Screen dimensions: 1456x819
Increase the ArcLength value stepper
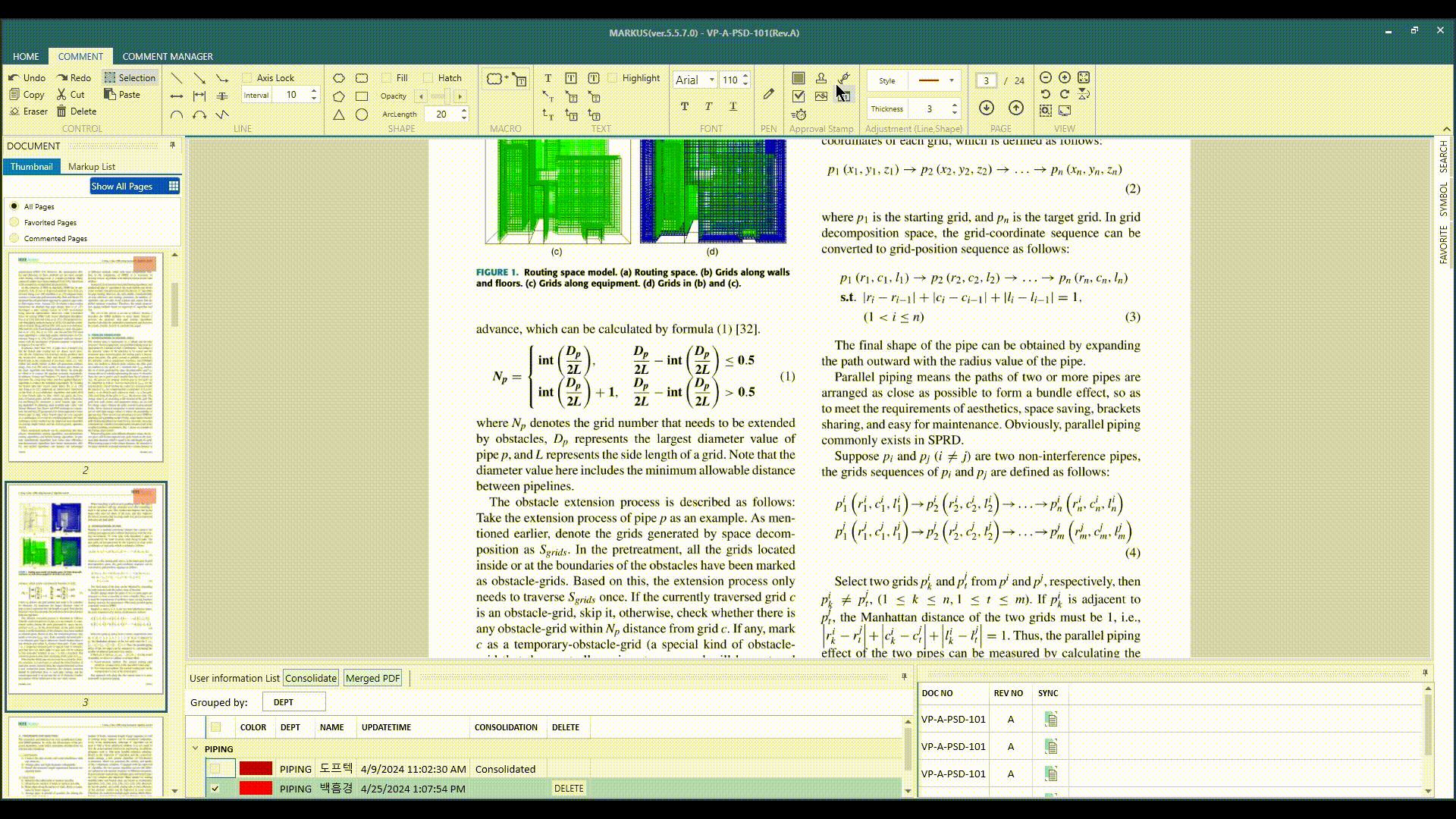464,110
